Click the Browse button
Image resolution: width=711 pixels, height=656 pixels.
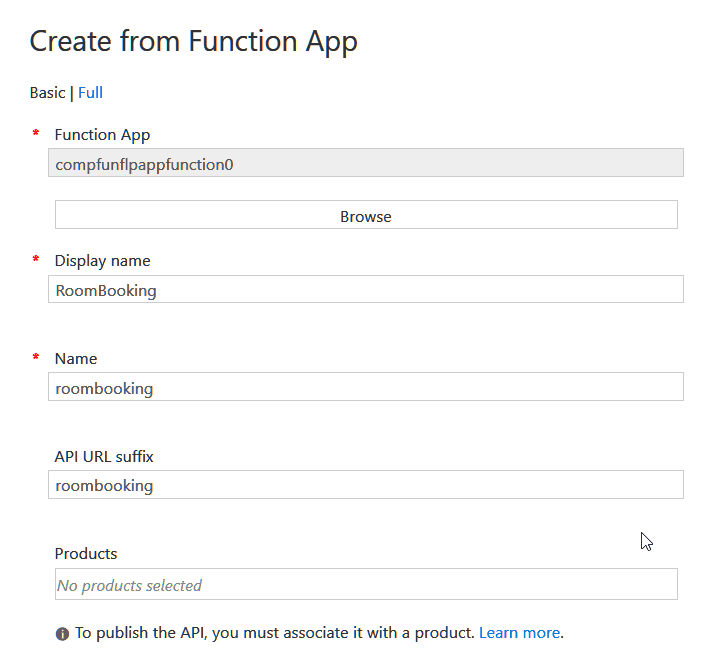pos(366,214)
